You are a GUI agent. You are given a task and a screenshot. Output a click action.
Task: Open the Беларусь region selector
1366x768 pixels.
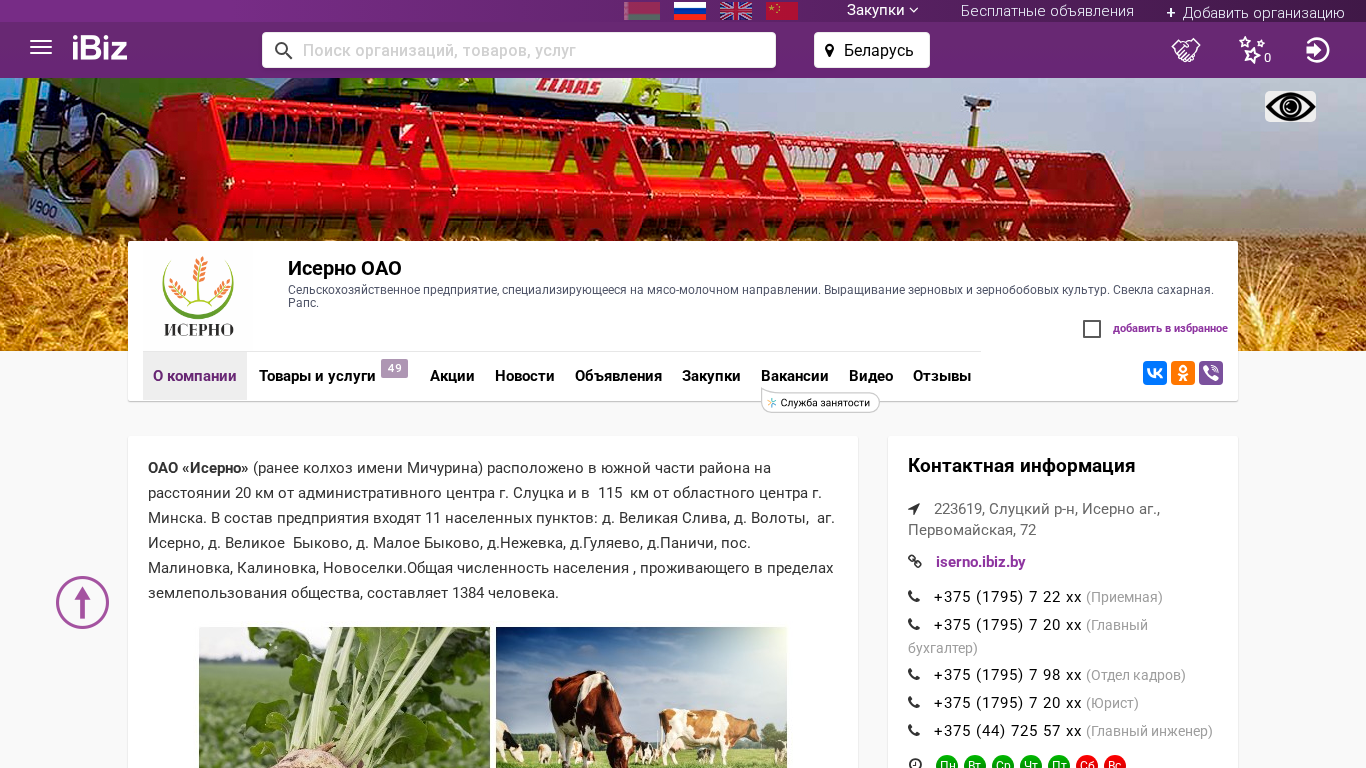[872, 50]
